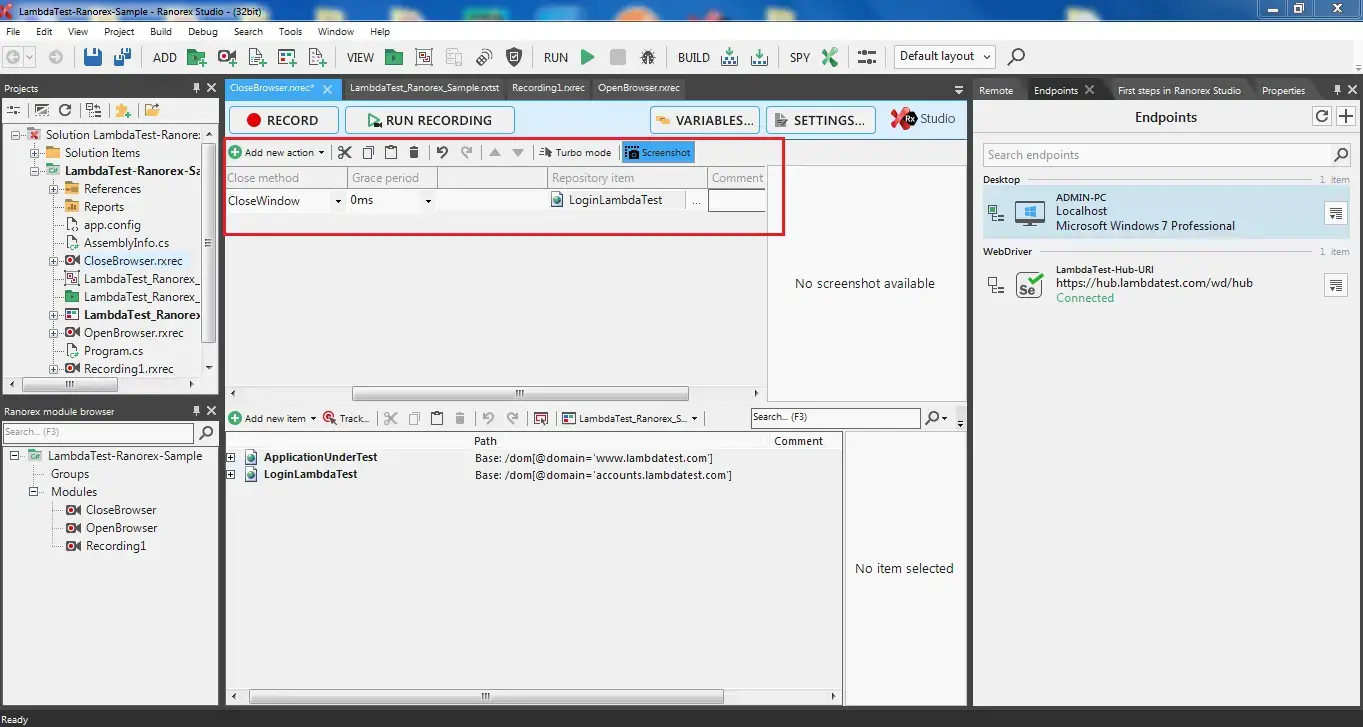
Task: Select the LambdaTest-Hub-URI WebDriver endpoint
Action: tap(1153, 284)
